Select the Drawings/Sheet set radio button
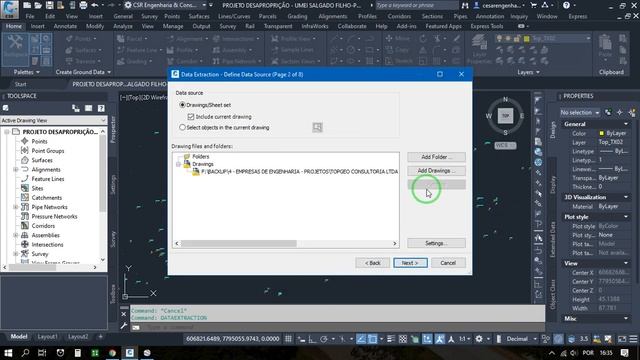Image resolution: width=640 pixels, height=360 pixels. [182, 105]
